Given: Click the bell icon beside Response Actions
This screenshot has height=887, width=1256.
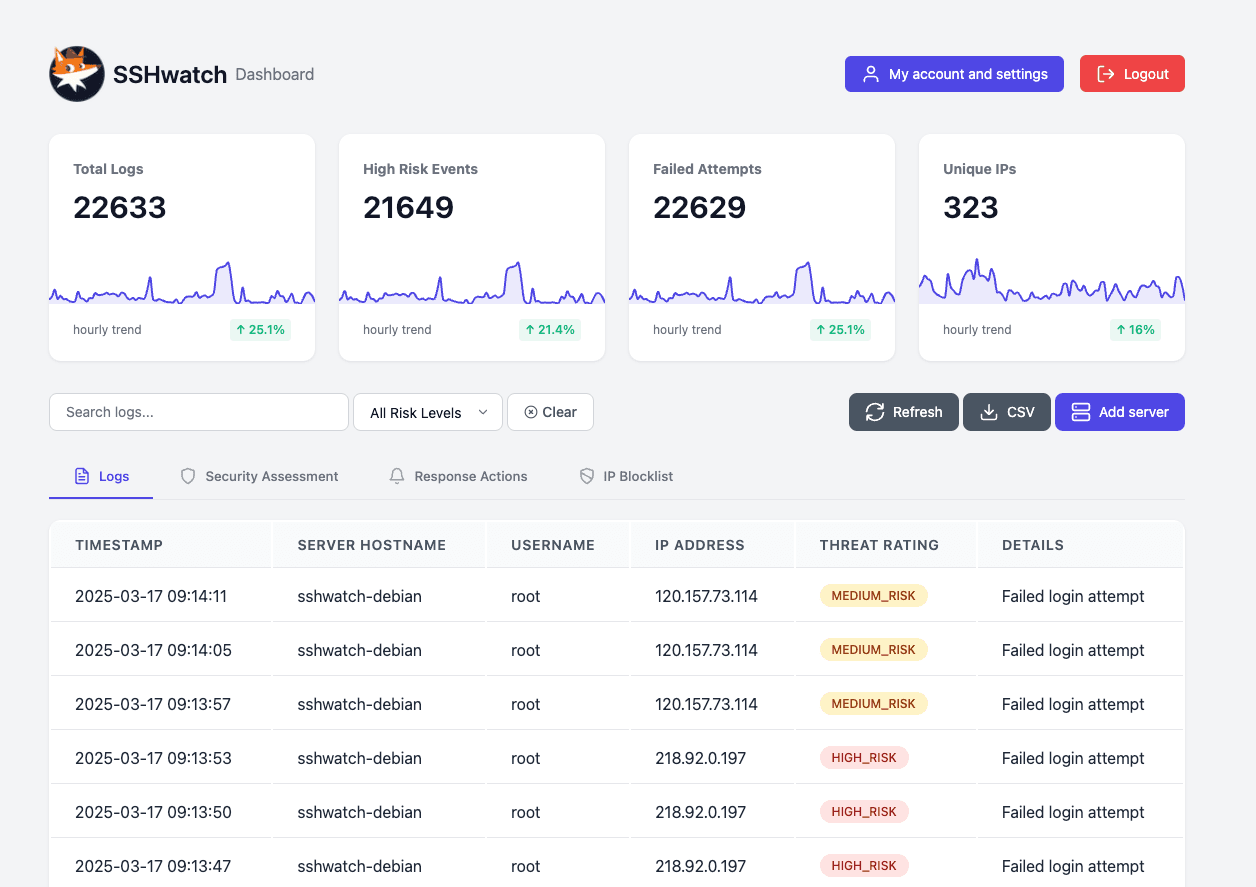Looking at the screenshot, I should [397, 477].
